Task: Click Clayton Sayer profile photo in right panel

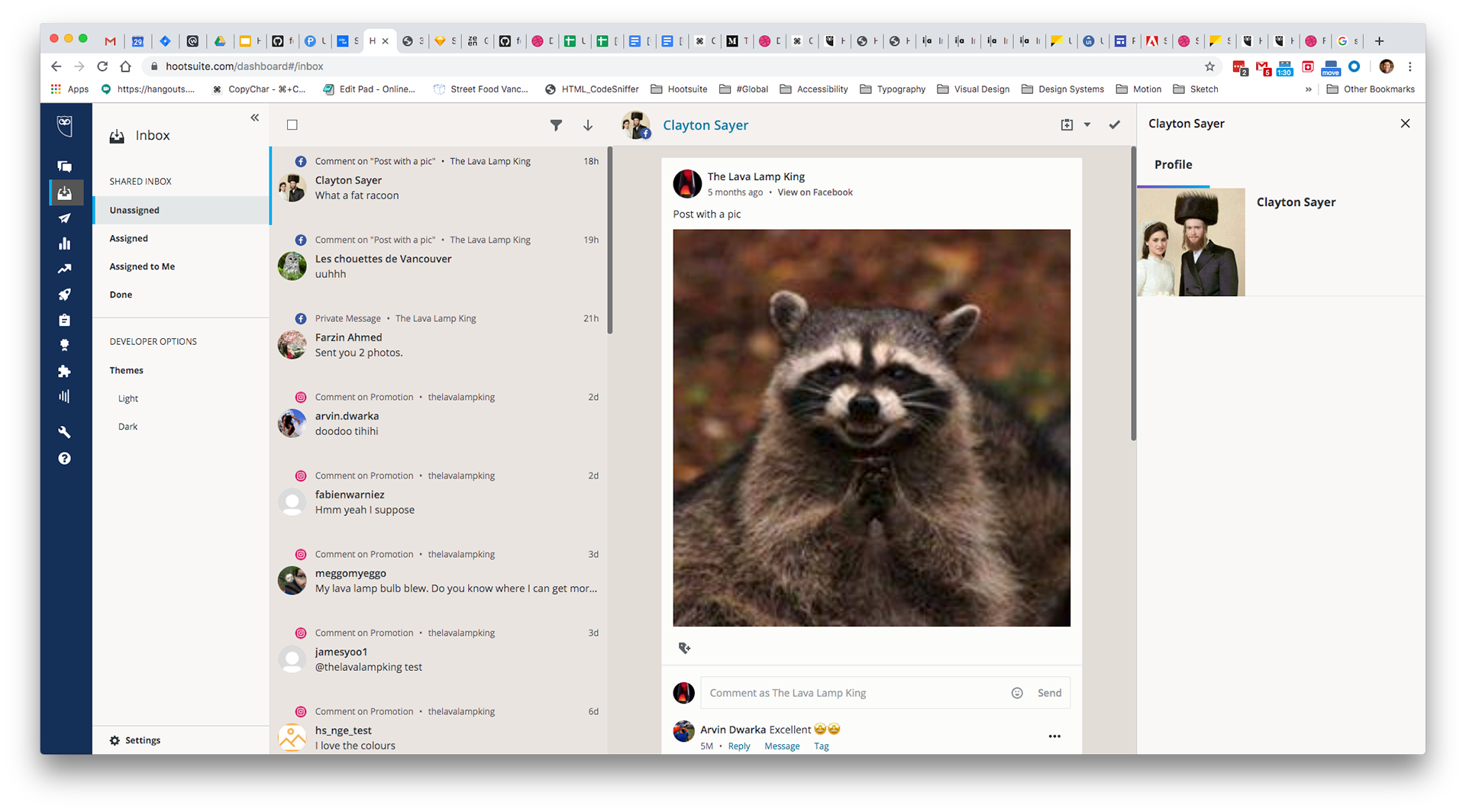Action: pyautogui.click(x=1191, y=242)
